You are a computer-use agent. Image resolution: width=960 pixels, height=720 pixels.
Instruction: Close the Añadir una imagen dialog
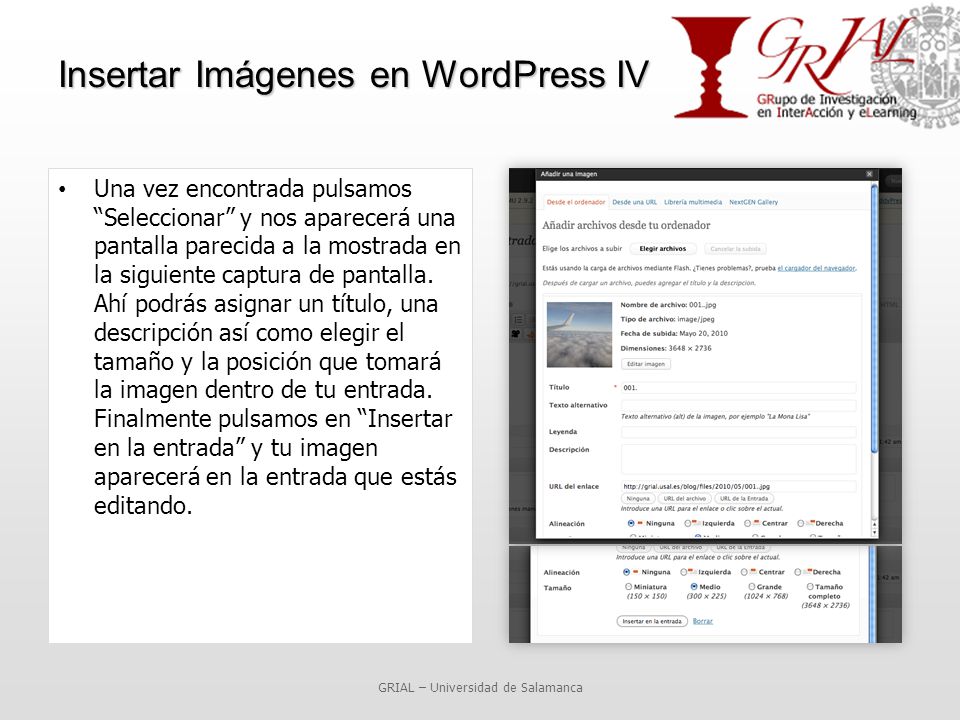point(869,174)
